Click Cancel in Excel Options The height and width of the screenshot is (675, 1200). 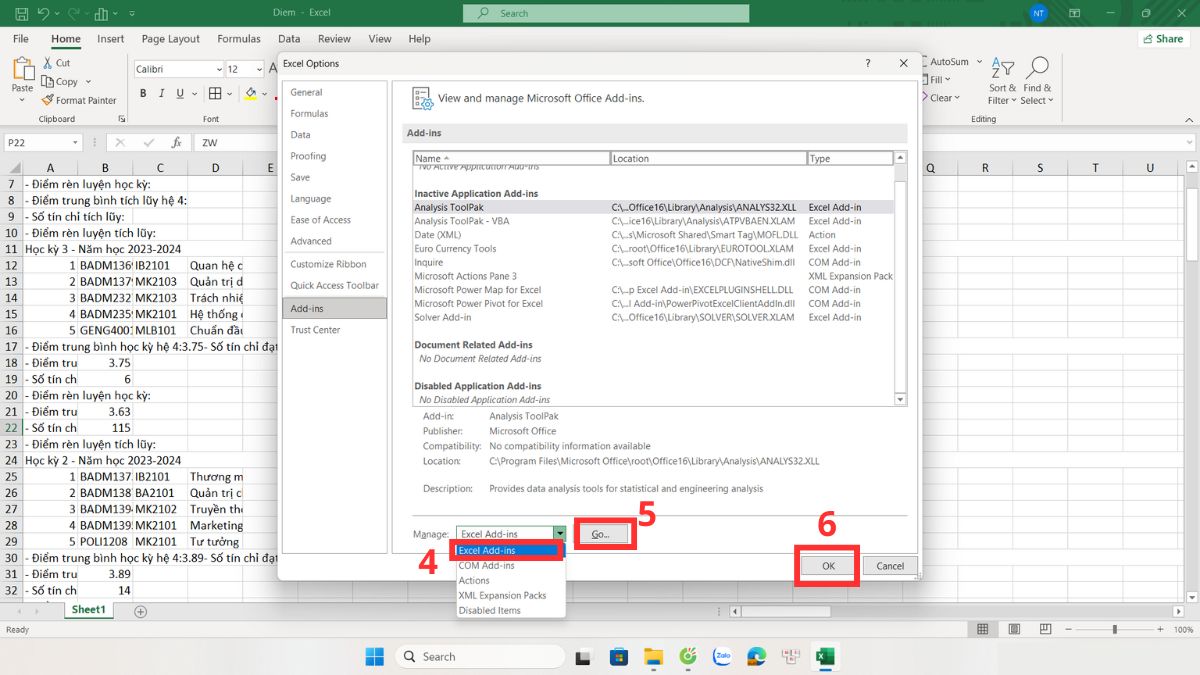point(890,565)
